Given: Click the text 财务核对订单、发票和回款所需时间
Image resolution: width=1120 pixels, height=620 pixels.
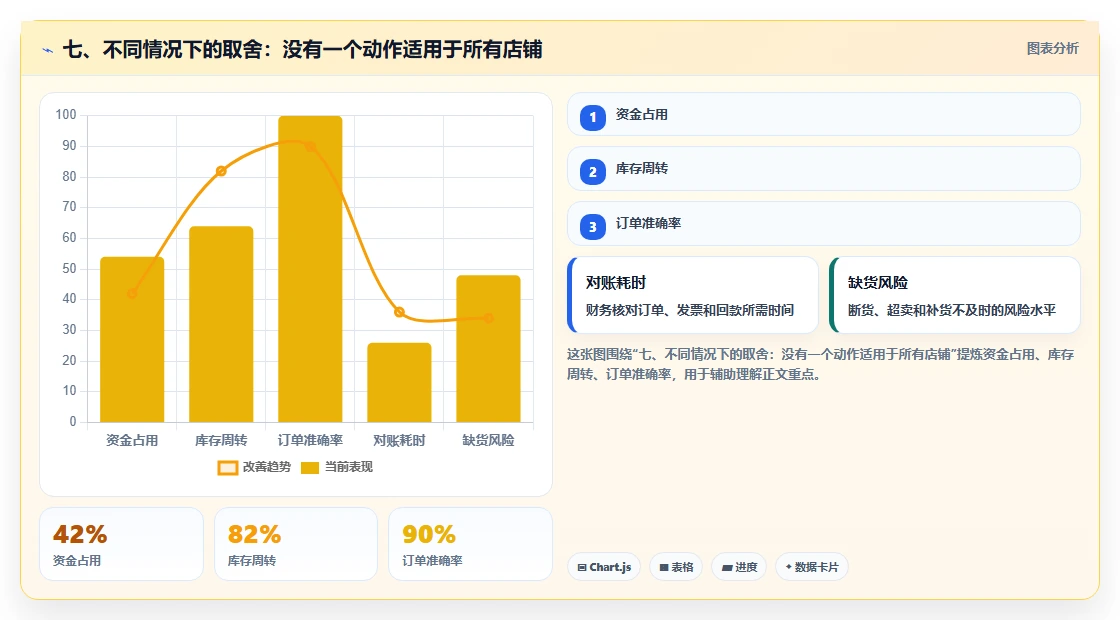Looking at the screenshot, I should (x=690, y=310).
